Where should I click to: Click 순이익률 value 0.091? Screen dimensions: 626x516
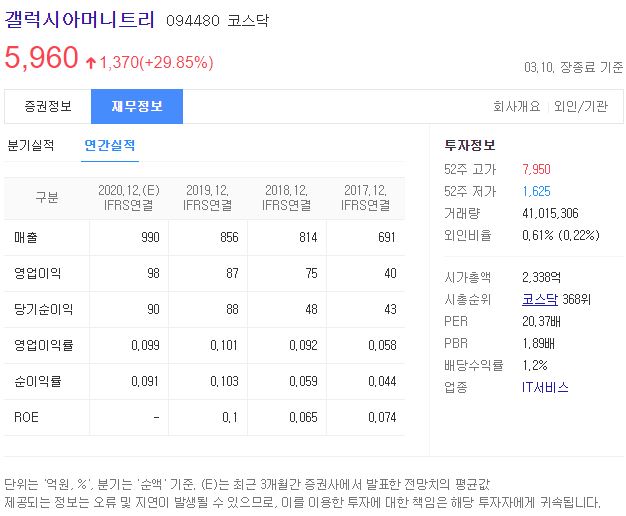145,381
